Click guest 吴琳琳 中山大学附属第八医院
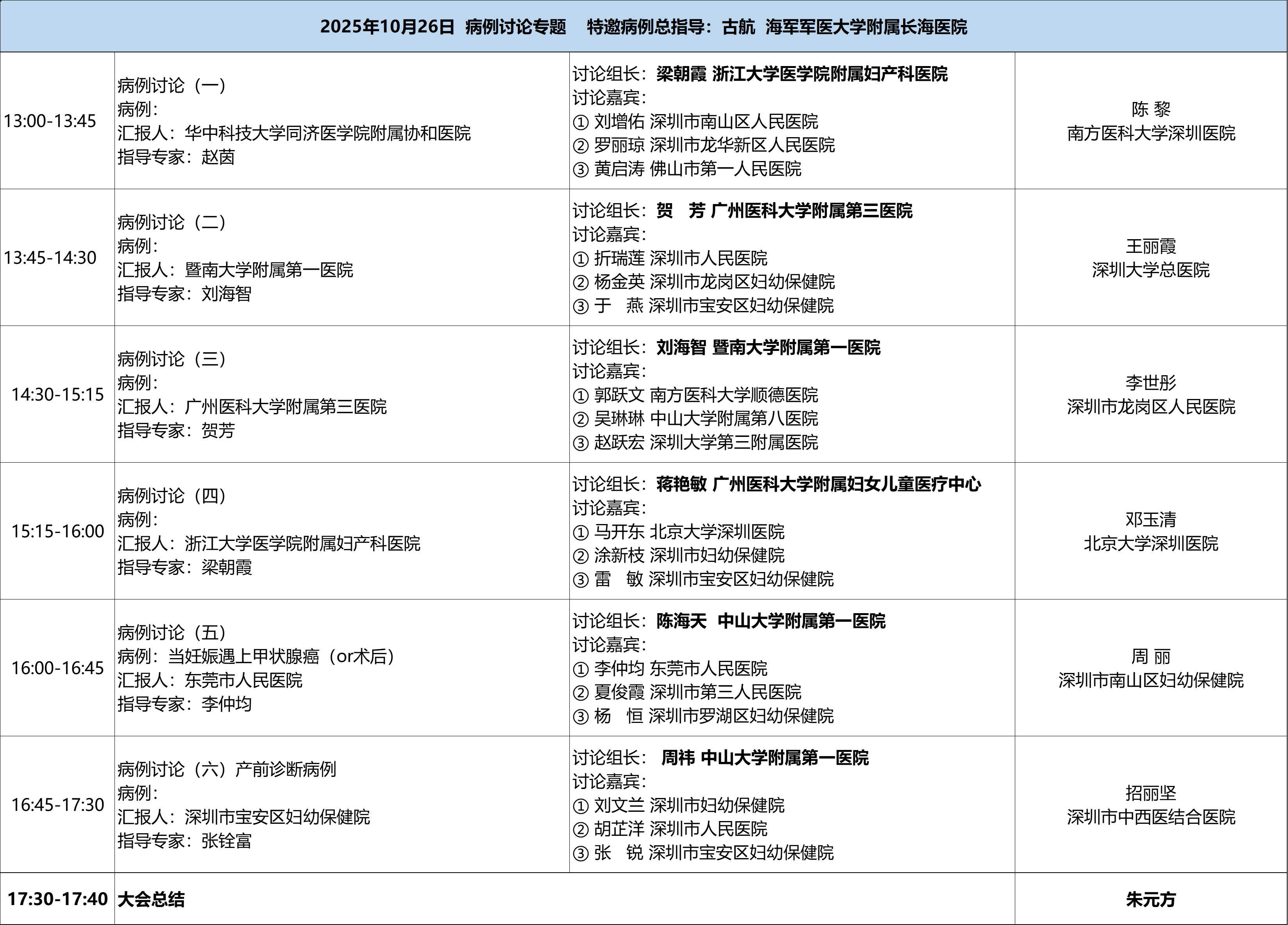The width and height of the screenshot is (1288, 925). pyautogui.click(x=695, y=419)
